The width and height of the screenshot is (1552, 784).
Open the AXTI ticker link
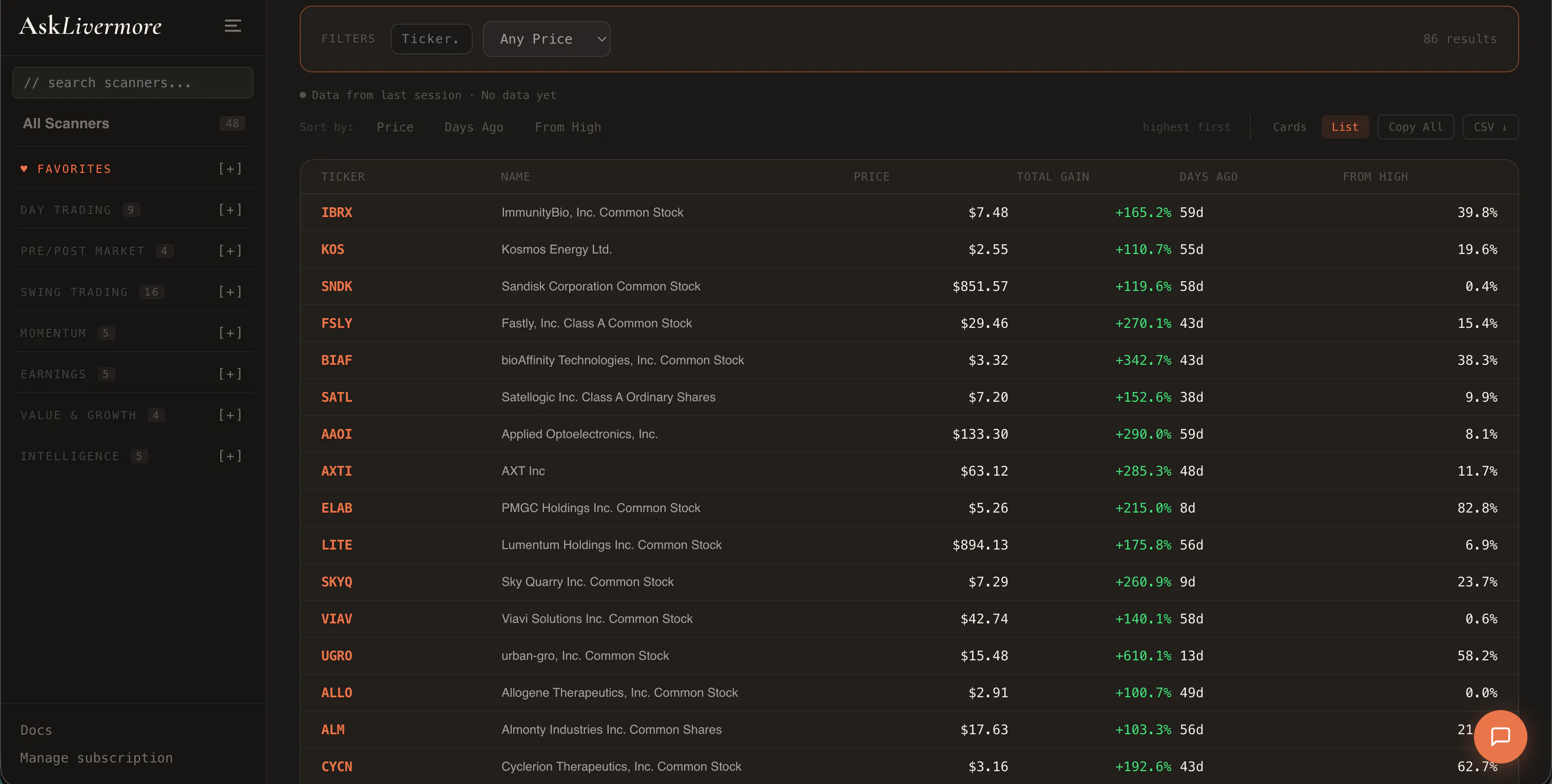click(337, 471)
